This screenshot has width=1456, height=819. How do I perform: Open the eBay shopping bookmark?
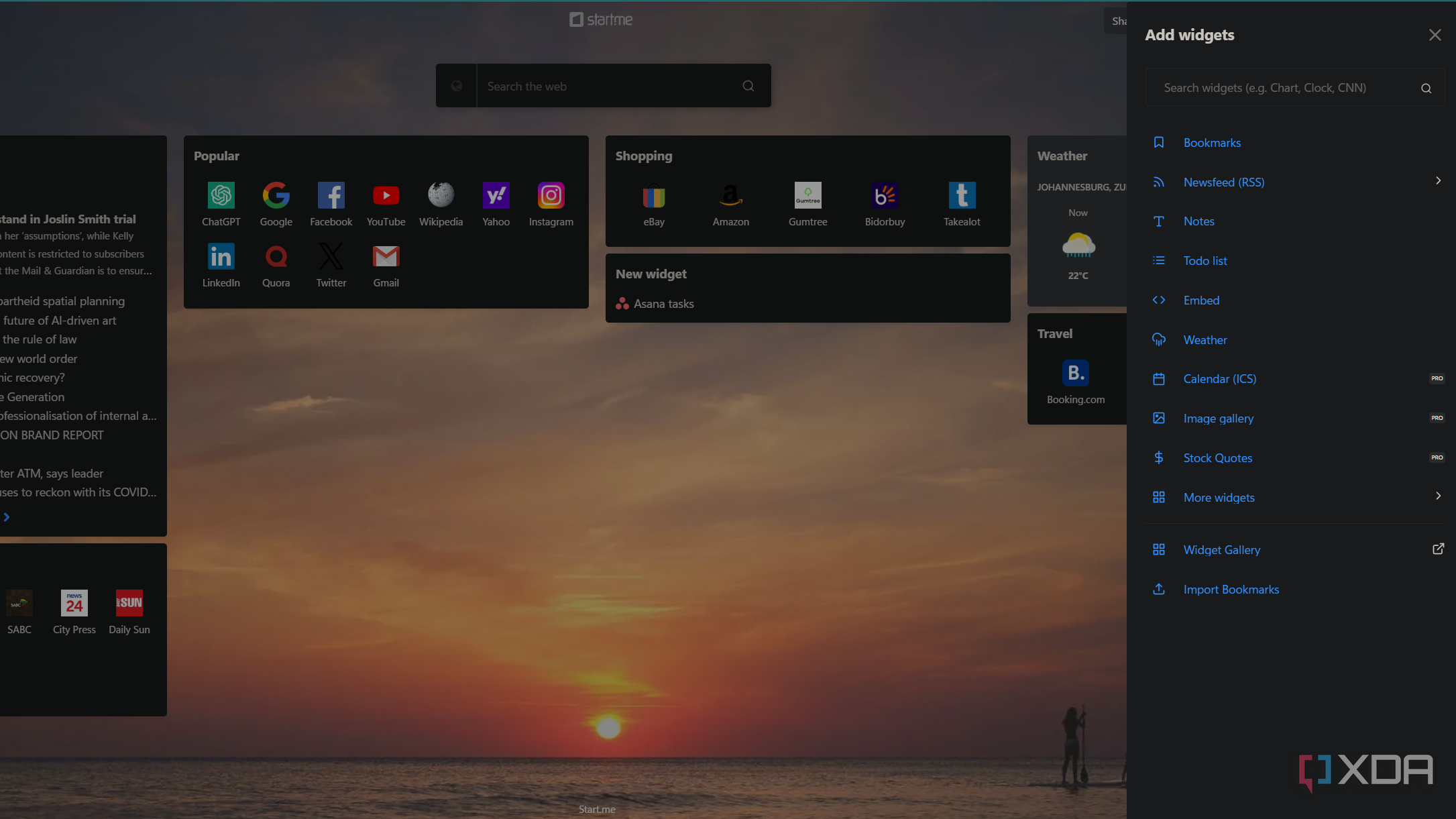pos(654,195)
